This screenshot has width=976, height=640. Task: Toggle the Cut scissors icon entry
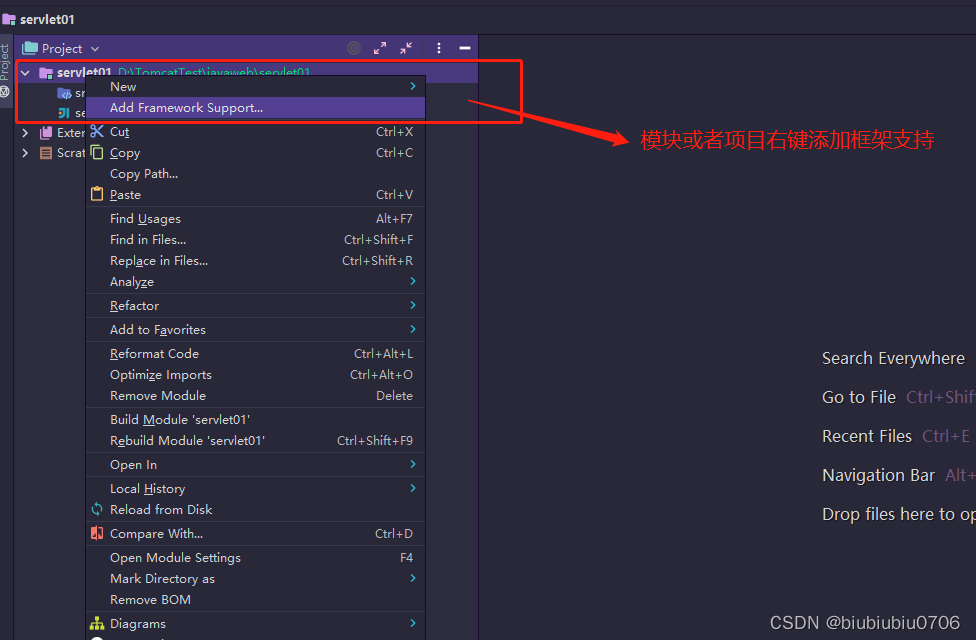97,131
